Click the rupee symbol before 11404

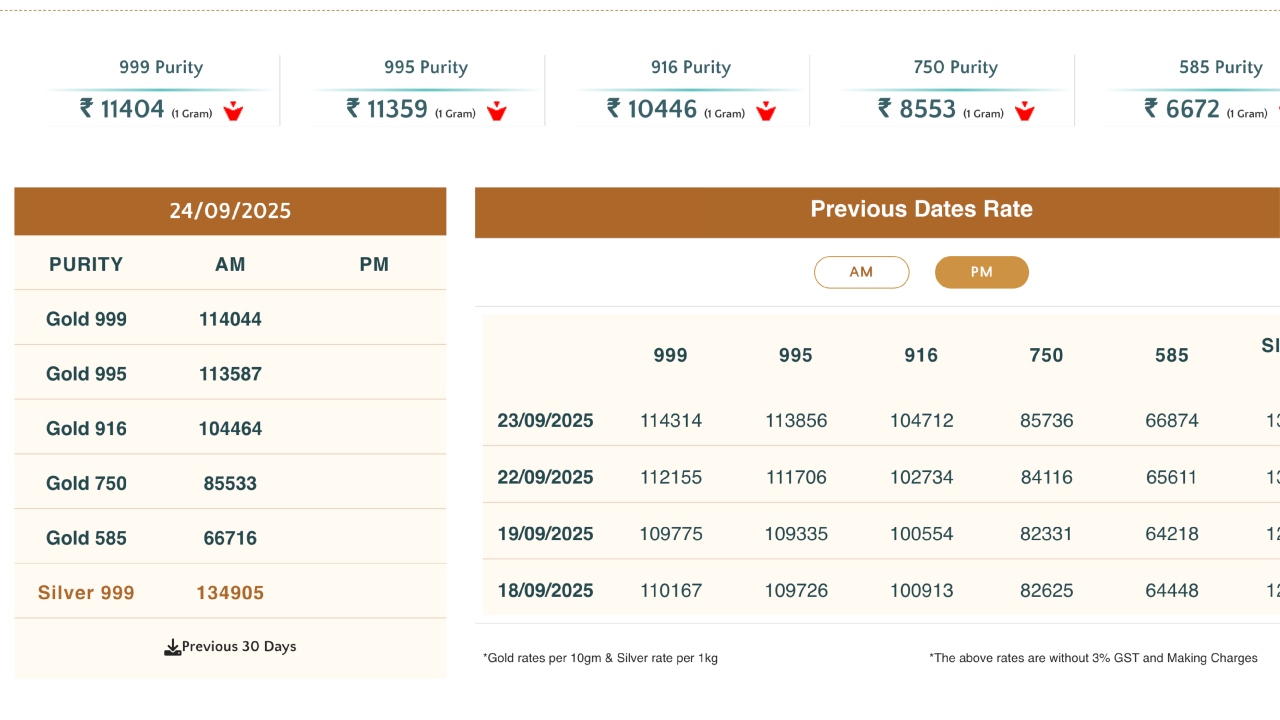(x=87, y=108)
